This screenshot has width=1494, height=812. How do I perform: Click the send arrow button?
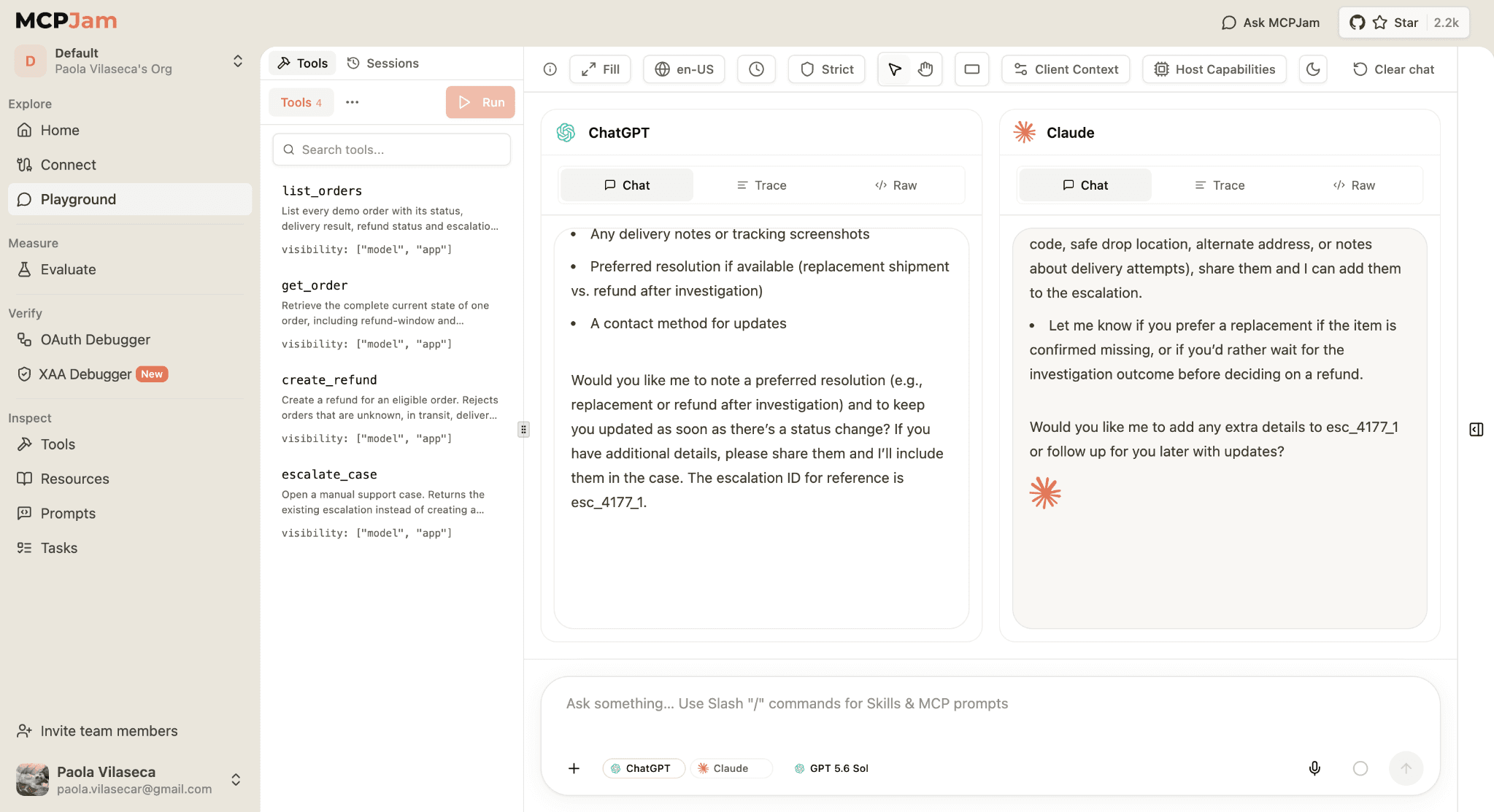point(1406,768)
